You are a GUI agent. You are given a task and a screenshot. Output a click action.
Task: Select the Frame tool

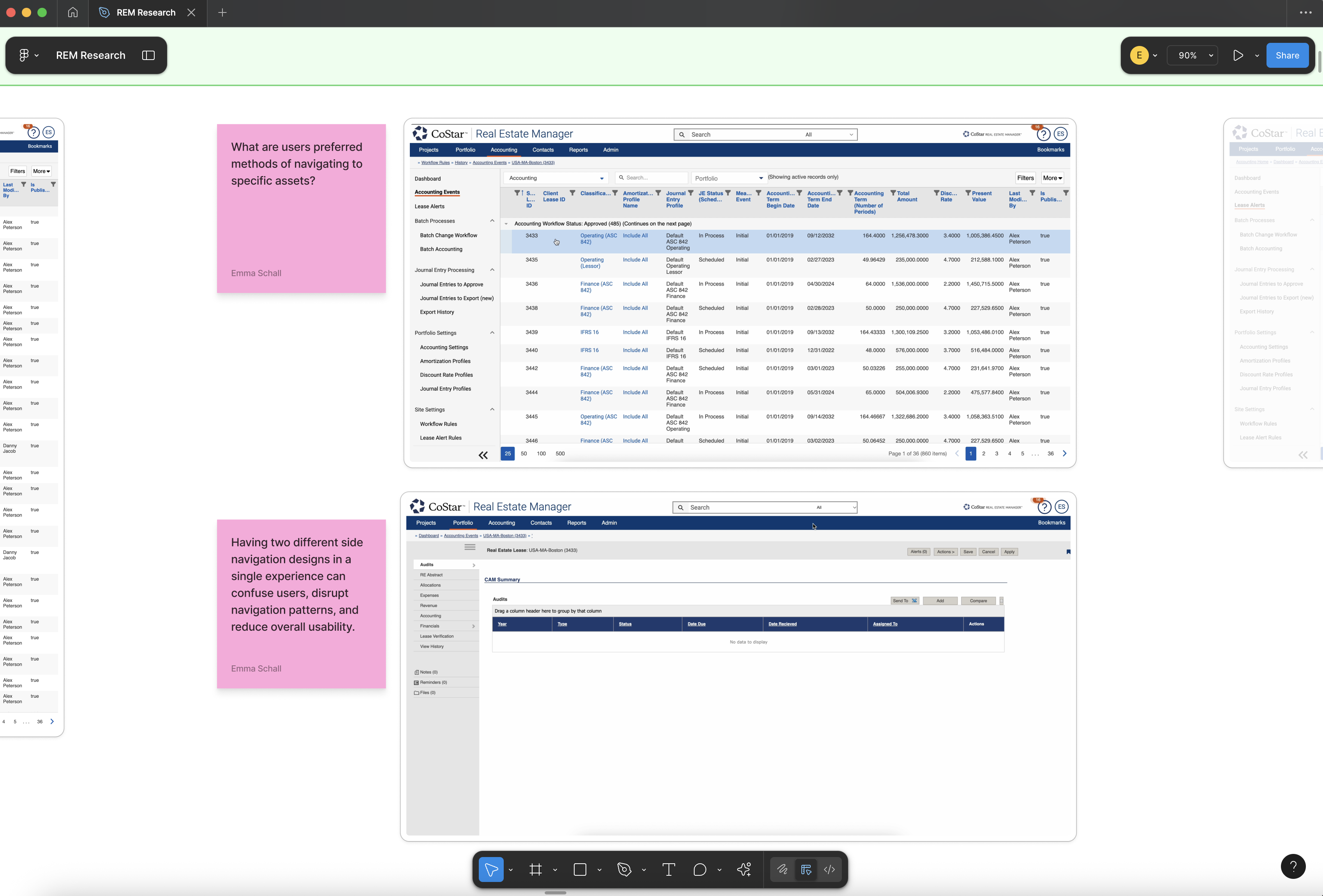point(535,869)
